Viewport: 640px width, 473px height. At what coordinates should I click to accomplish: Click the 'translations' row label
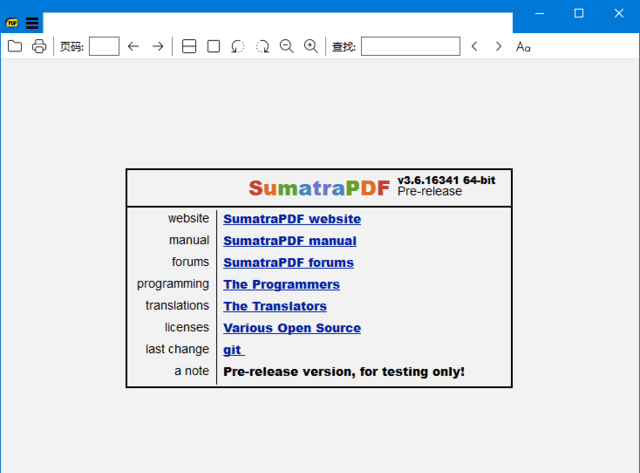pyautogui.click(x=177, y=306)
